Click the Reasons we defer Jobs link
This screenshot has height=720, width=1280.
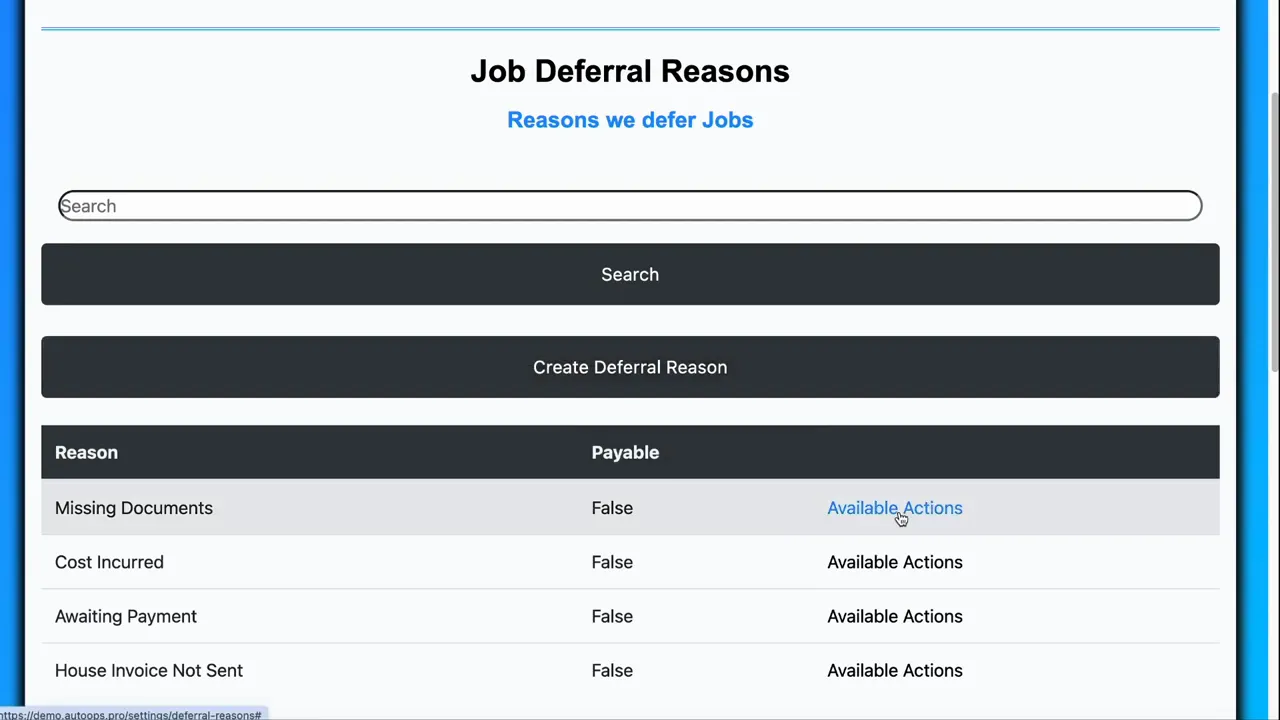point(630,120)
